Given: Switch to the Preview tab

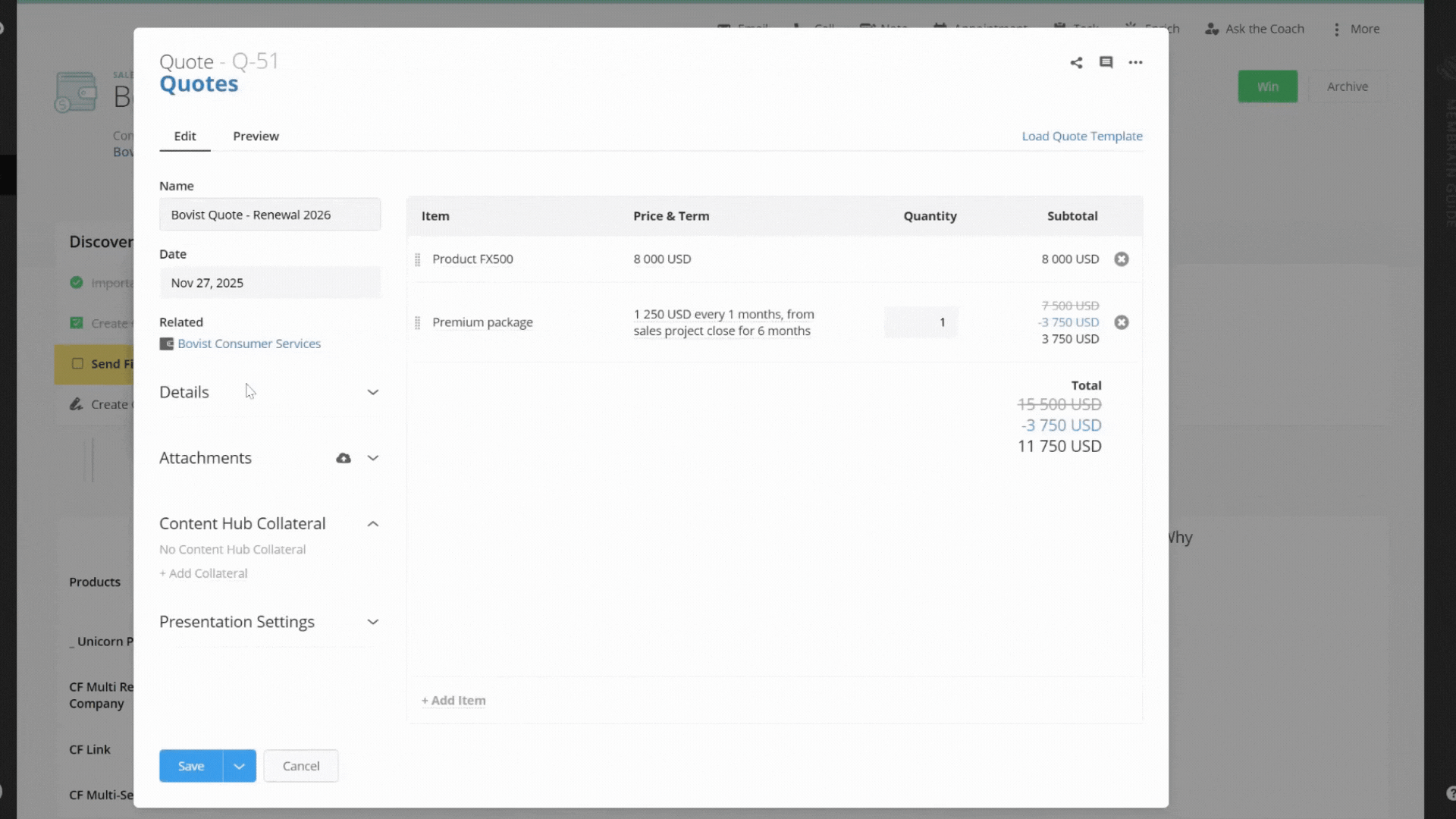Looking at the screenshot, I should click(256, 136).
